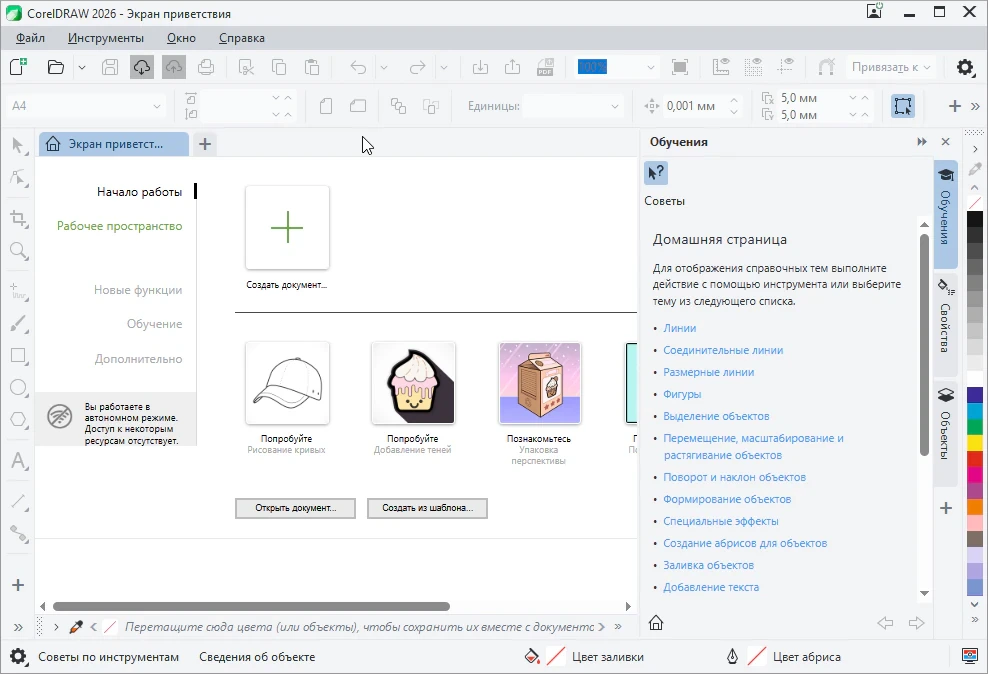Click the Tips pointer-question icon
The width and height of the screenshot is (988, 674).
[x=656, y=173]
